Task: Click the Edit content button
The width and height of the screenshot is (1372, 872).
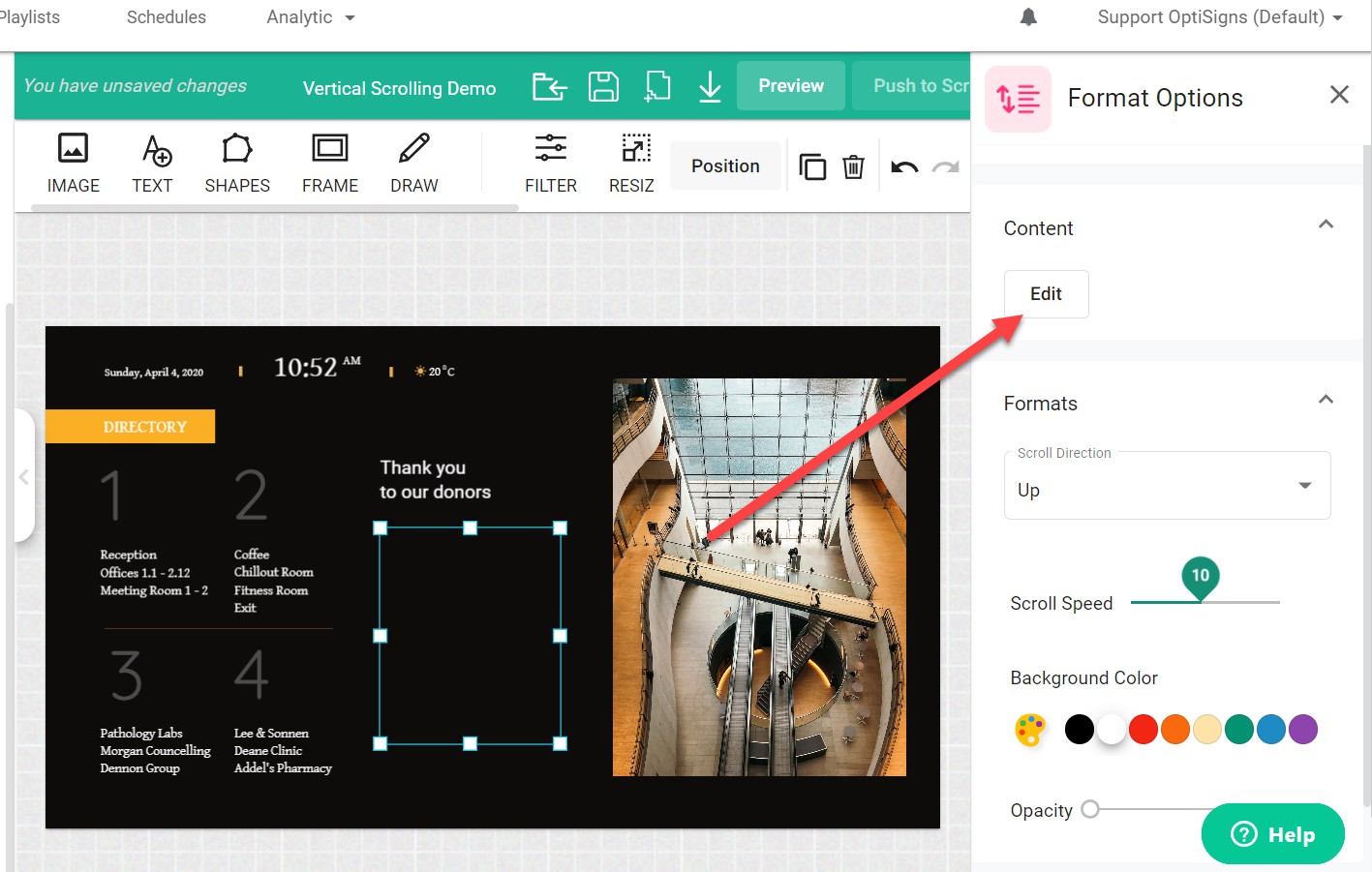Action: click(1046, 294)
